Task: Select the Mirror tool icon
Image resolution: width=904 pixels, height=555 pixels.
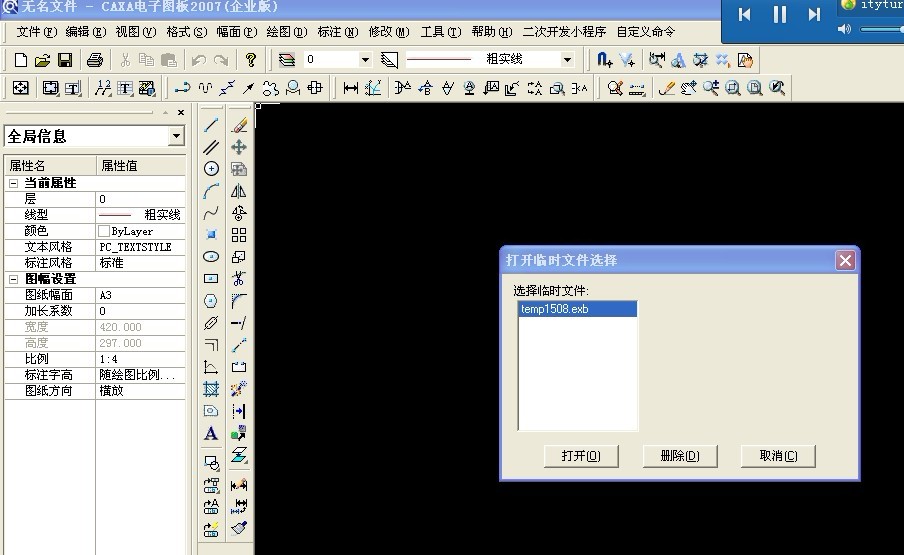Action: (x=239, y=191)
